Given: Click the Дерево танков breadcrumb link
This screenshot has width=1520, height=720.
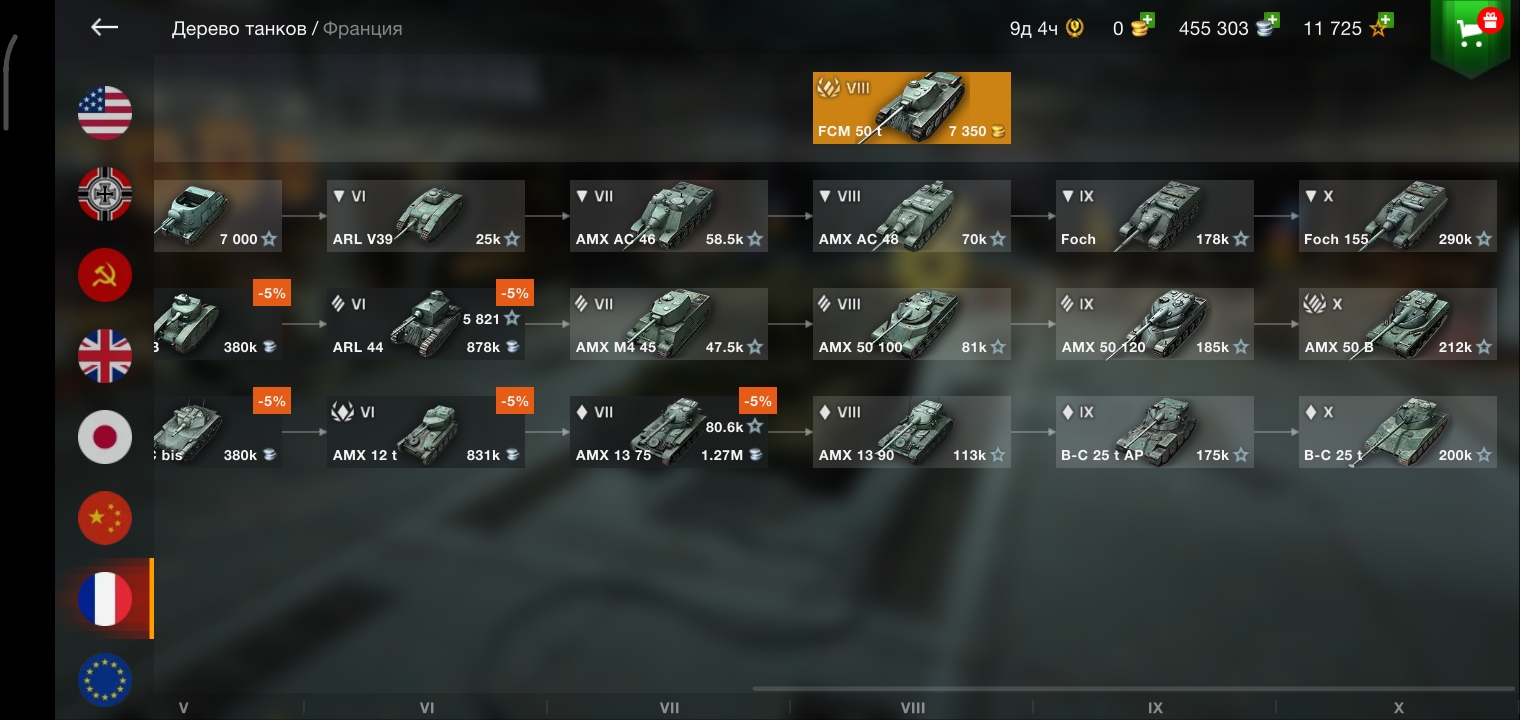Looking at the screenshot, I should pyautogui.click(x=239, y=29).
